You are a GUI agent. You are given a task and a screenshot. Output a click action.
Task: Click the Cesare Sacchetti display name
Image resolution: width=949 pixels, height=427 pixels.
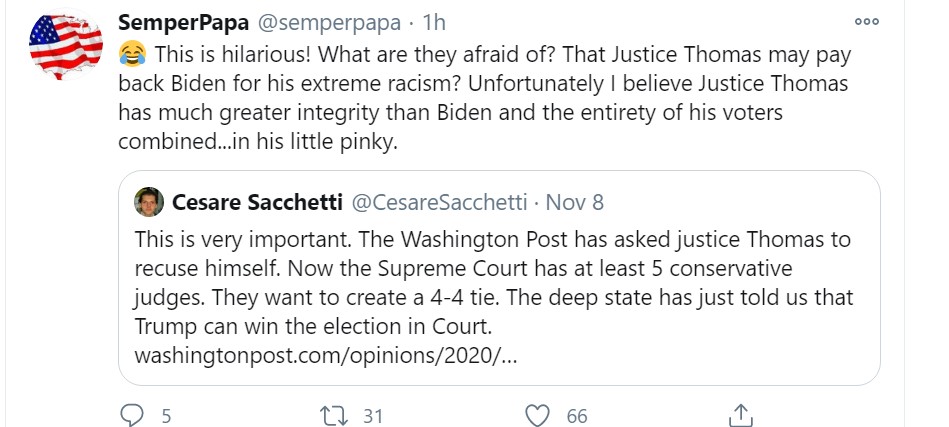point(256,202)
